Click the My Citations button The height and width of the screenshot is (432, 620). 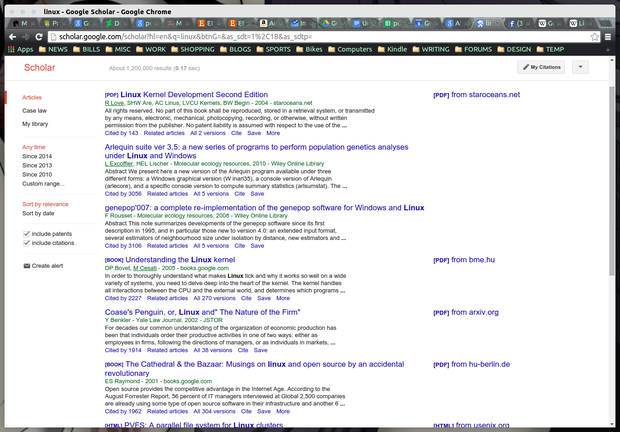coord(541,67)
